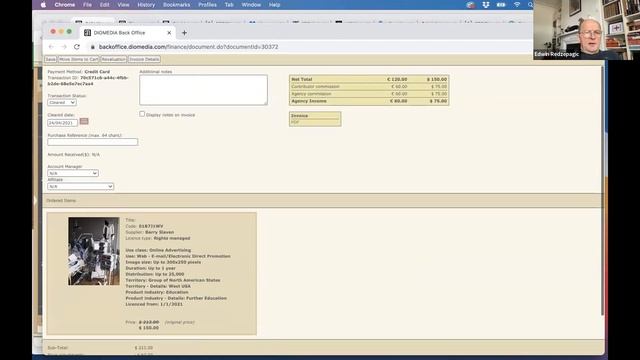
Task: Open the History menu
Action: tap(146, 5)
